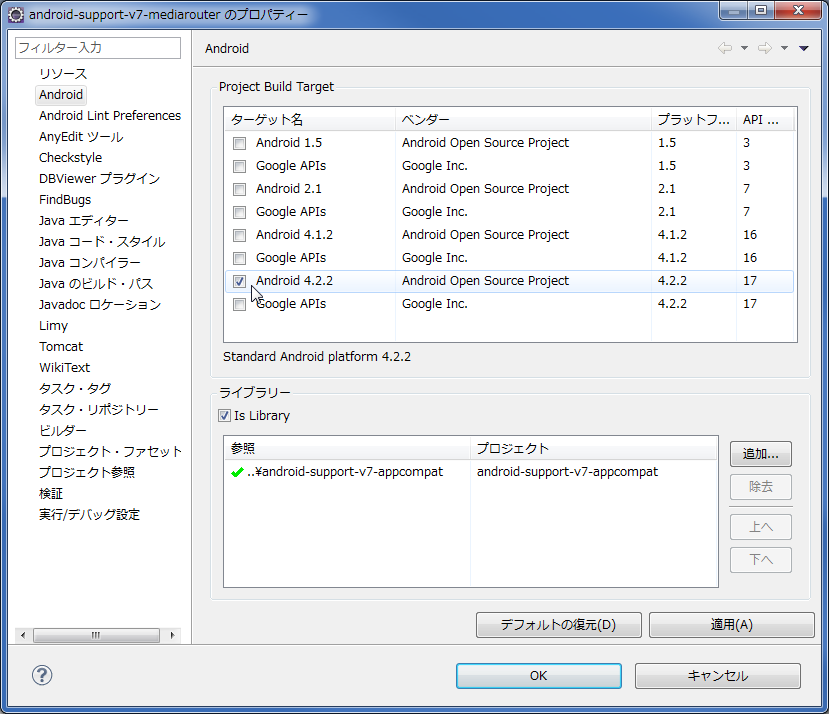
Task: Select プロジェクト参照 in the tree
Action: pyautogui.click(x=87, y=472)
